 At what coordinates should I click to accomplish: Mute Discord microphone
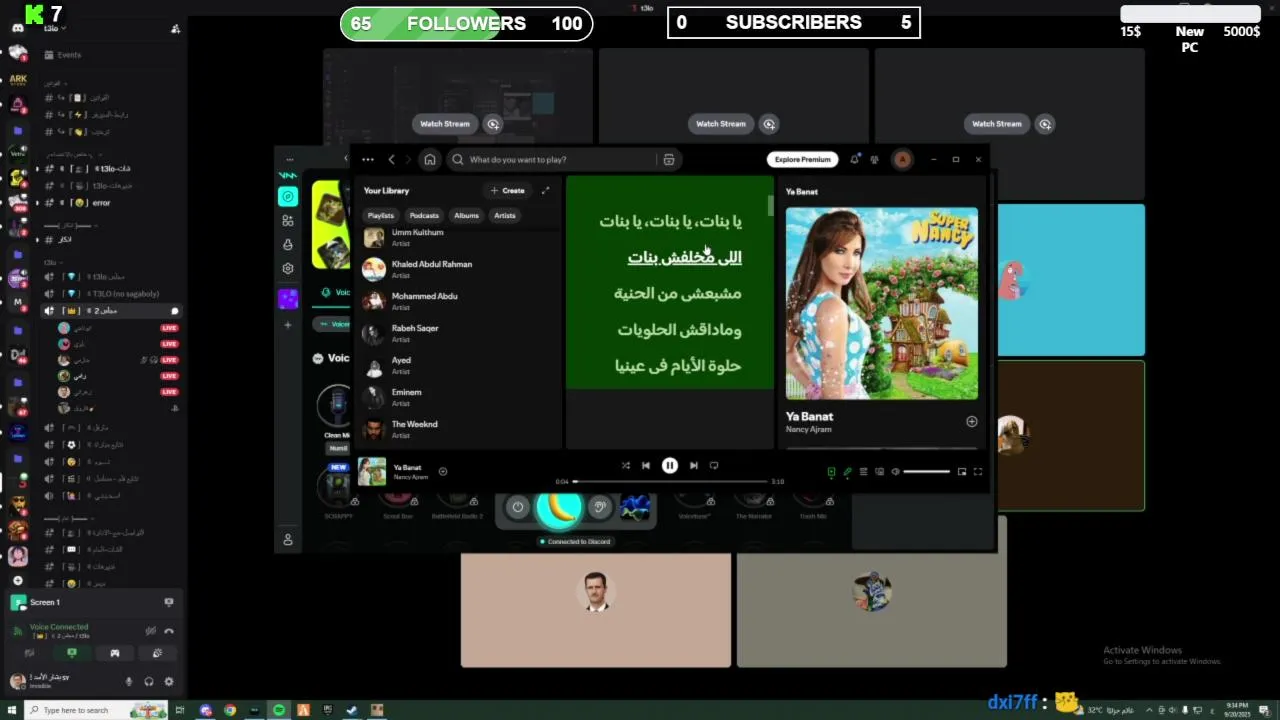[128, 682]
